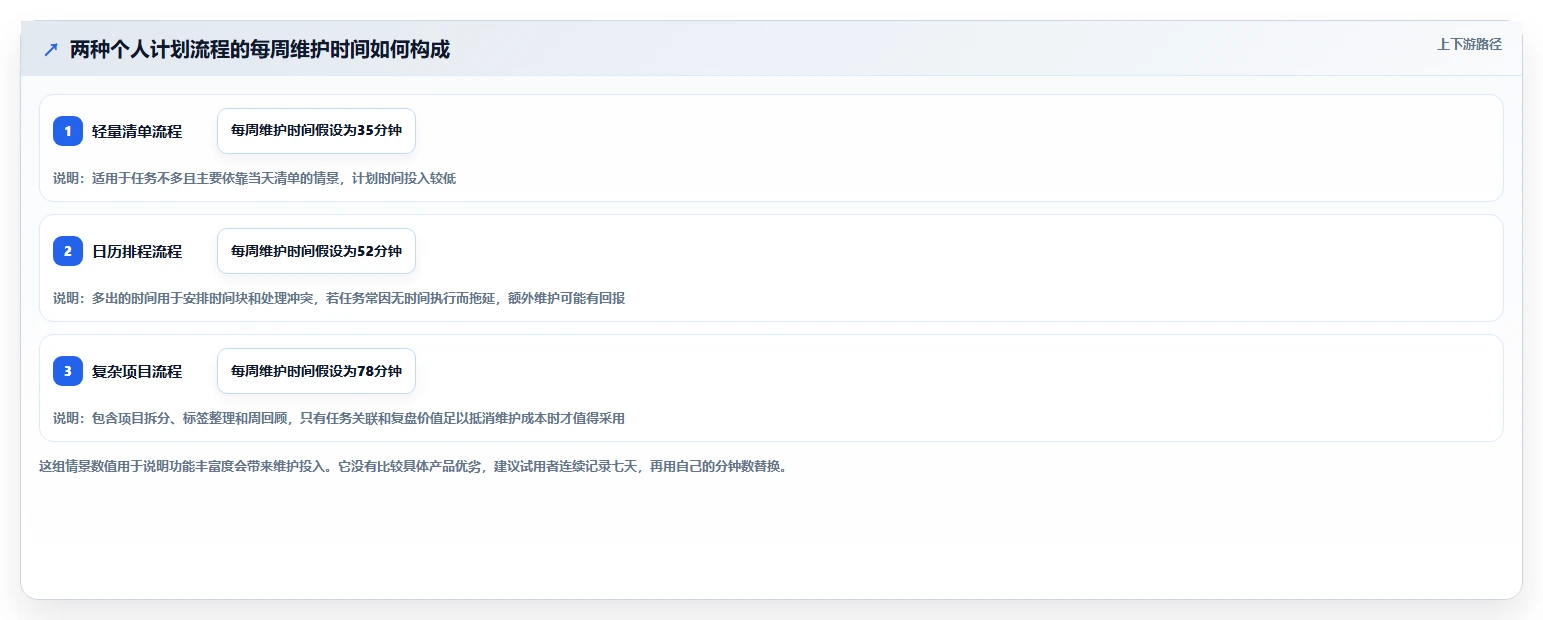Select step badge number 3
The width and height of the screenshot is (1543, 620).
click(68, 371)
